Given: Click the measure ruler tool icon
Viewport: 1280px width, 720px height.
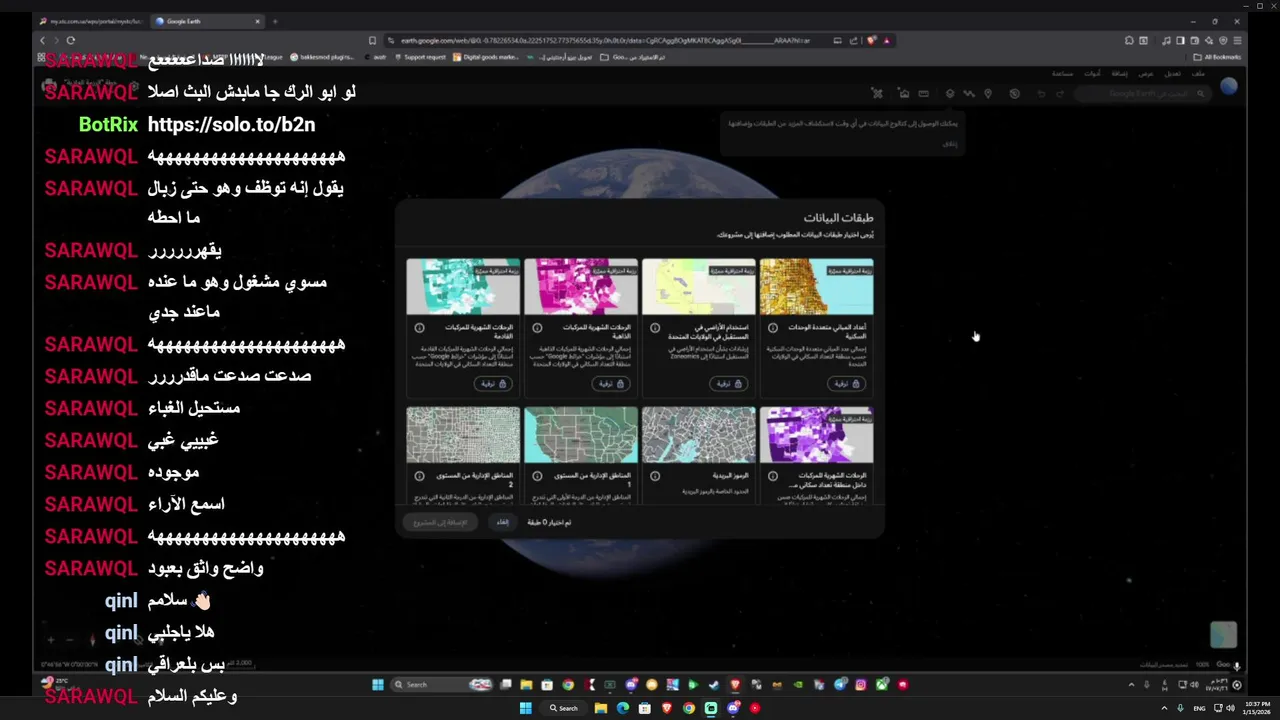Looking at the screenshot, I should 923,93.
